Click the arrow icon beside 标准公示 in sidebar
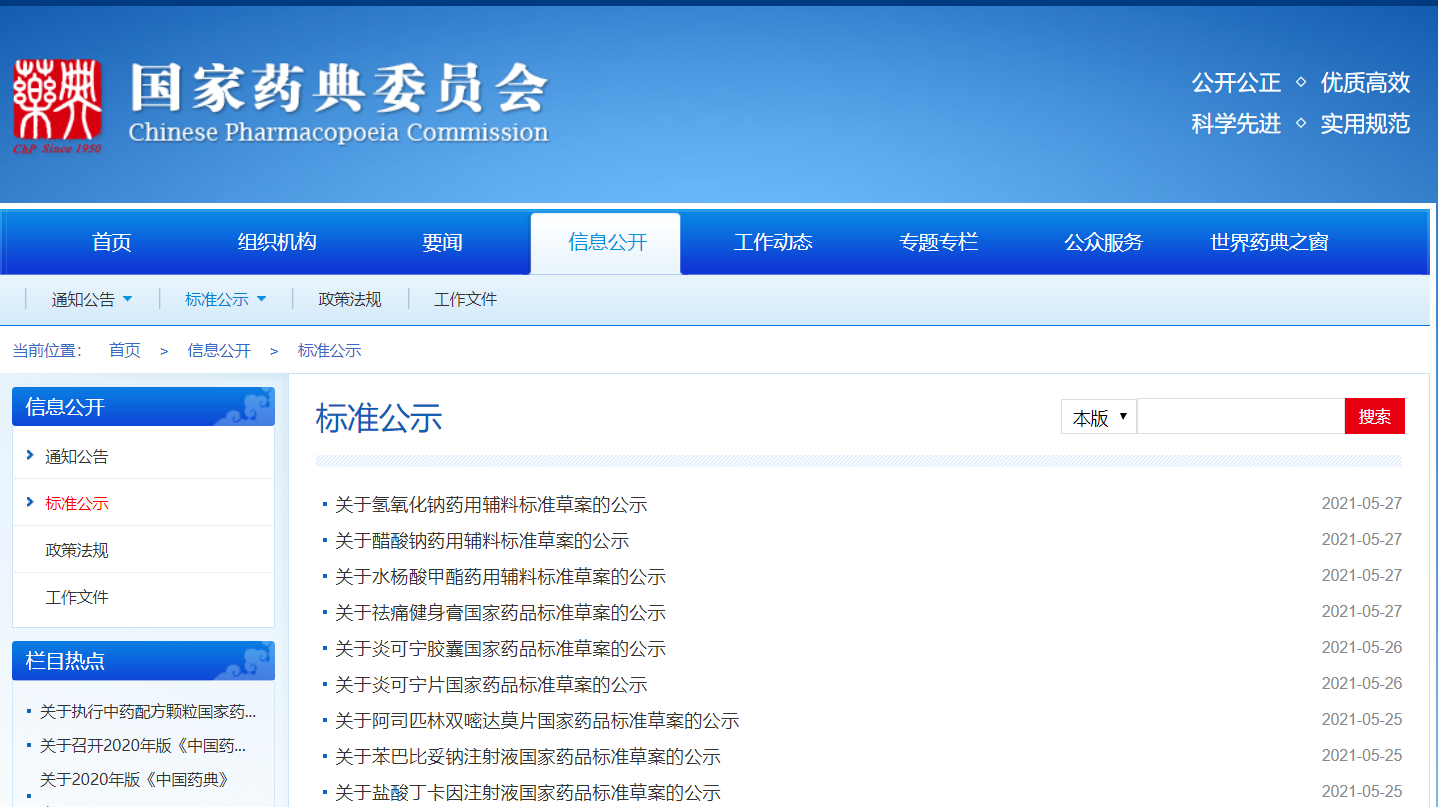1438x807 pixels. coord(30,502)
